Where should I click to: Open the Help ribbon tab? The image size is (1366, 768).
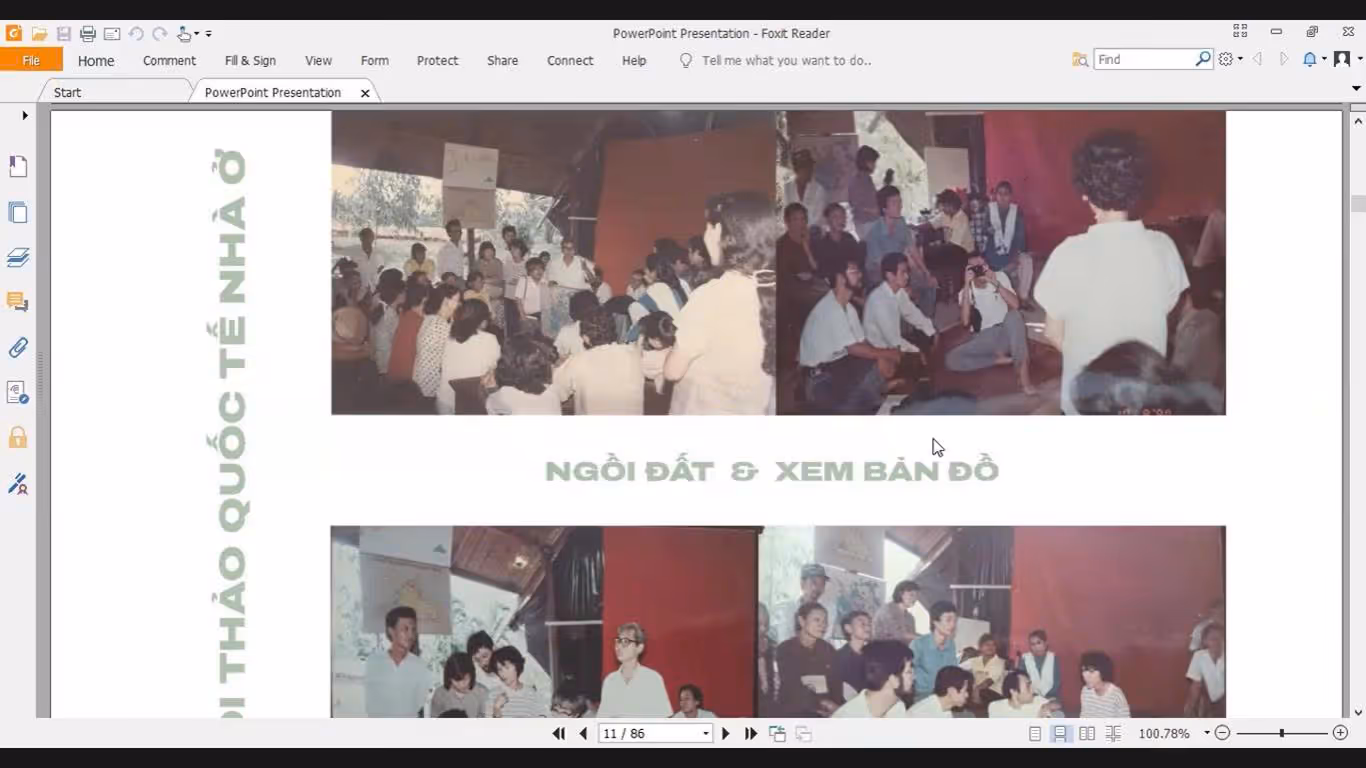tap(634, 61)
